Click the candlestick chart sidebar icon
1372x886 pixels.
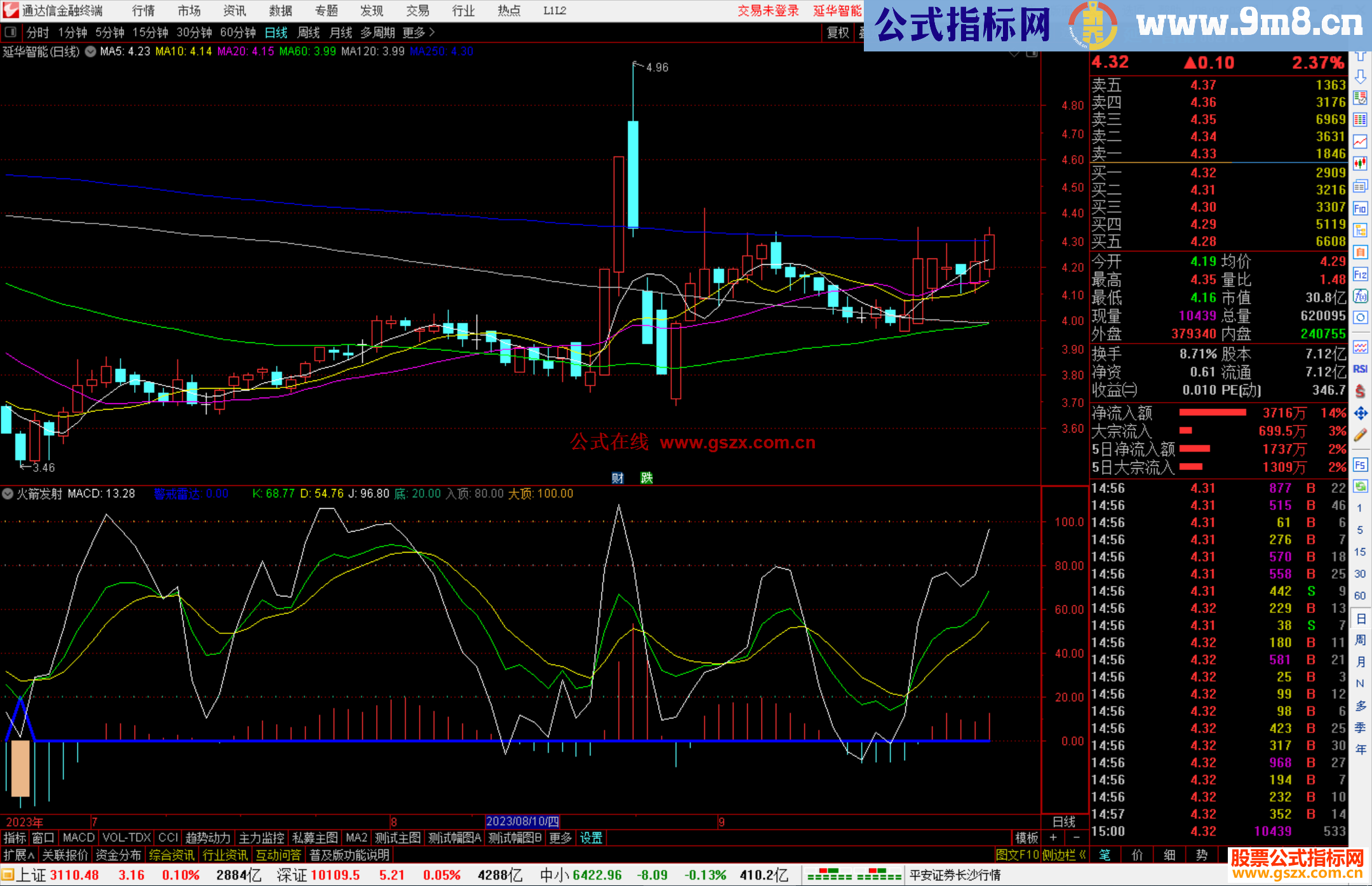point(1360,163)
